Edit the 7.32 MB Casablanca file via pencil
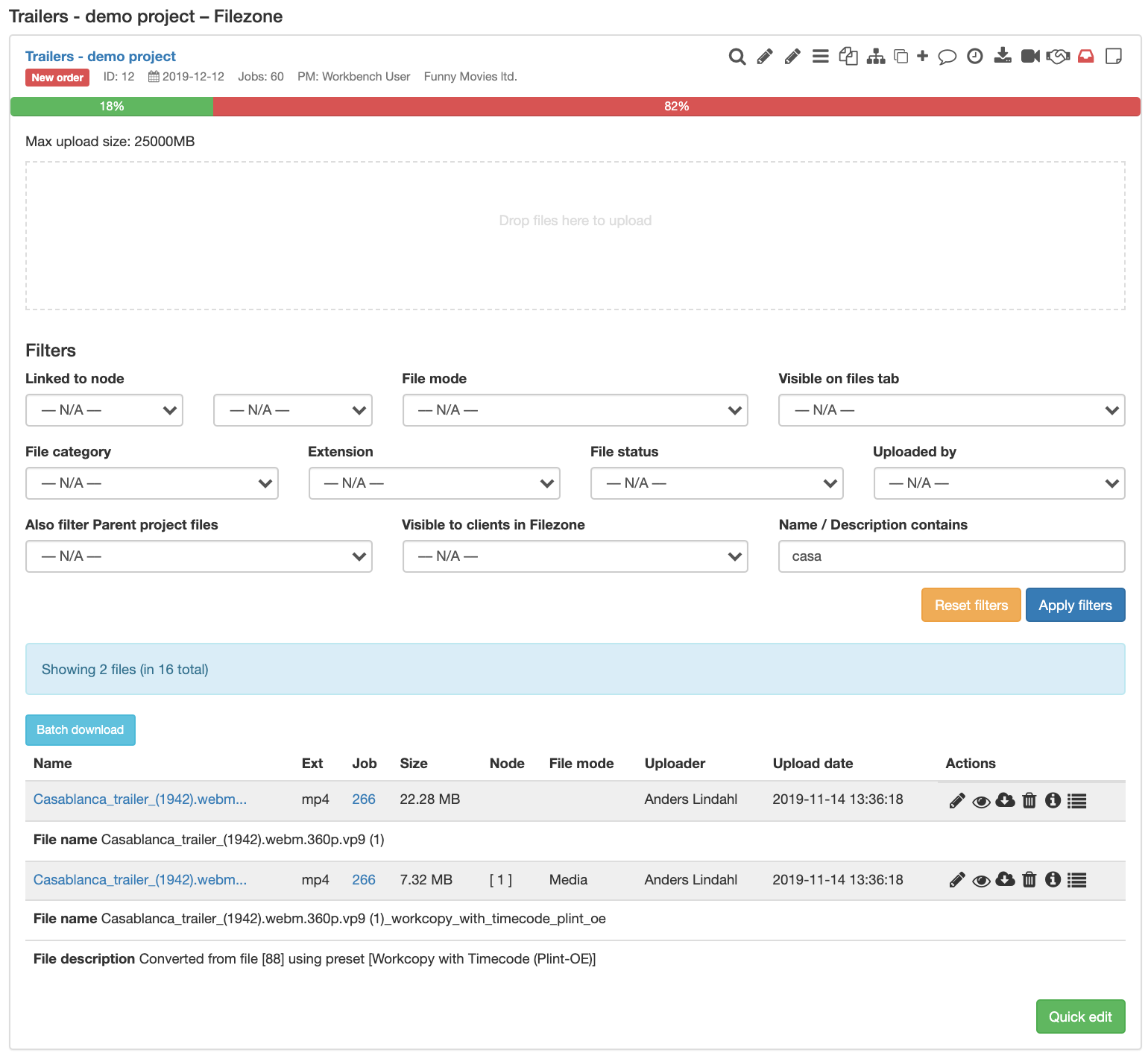 [x=957, y=880]
